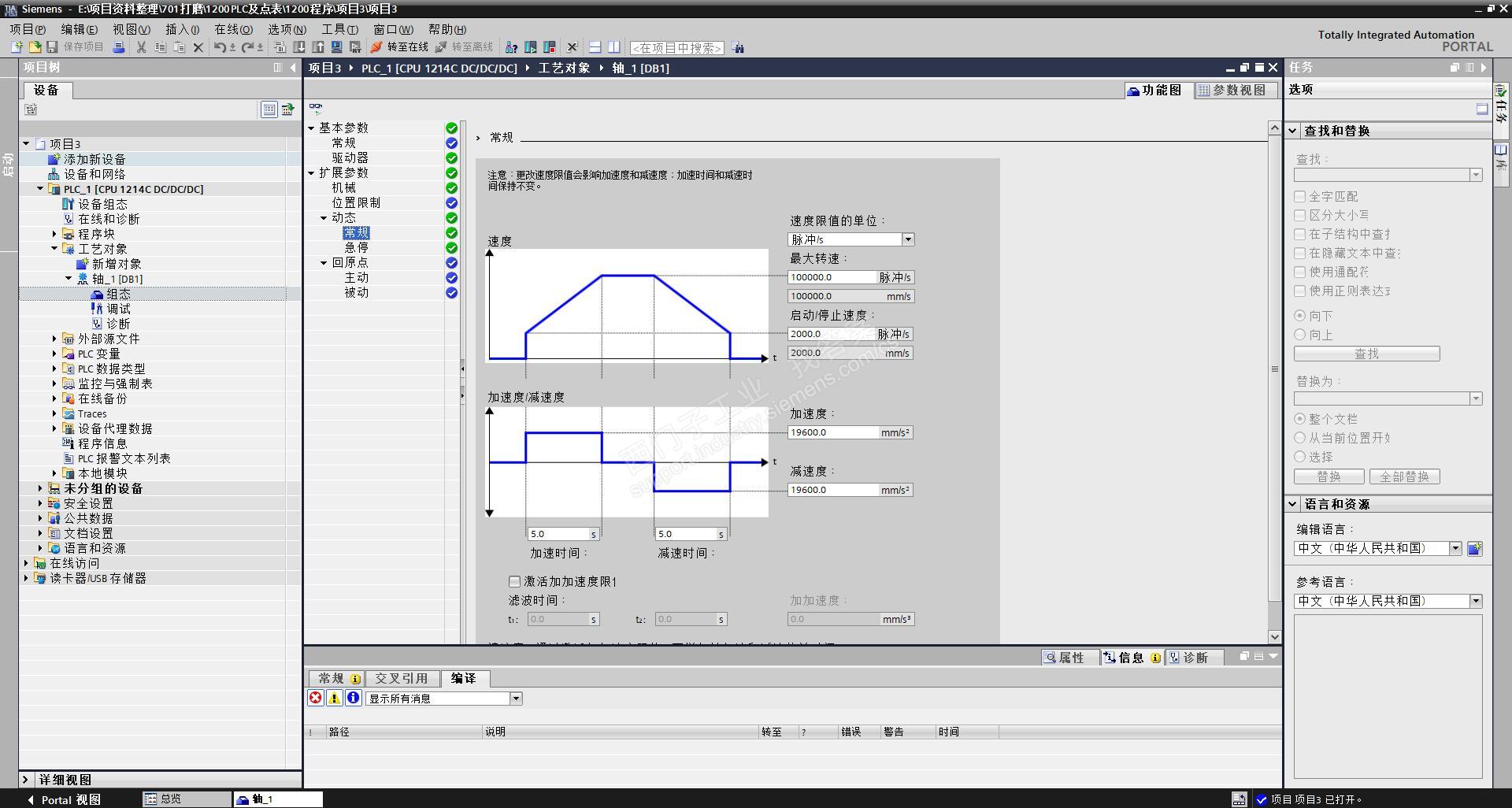Screen dimensions: 1512x808
Task: Collapse the 查找和替换 section
Action: 1293,131
